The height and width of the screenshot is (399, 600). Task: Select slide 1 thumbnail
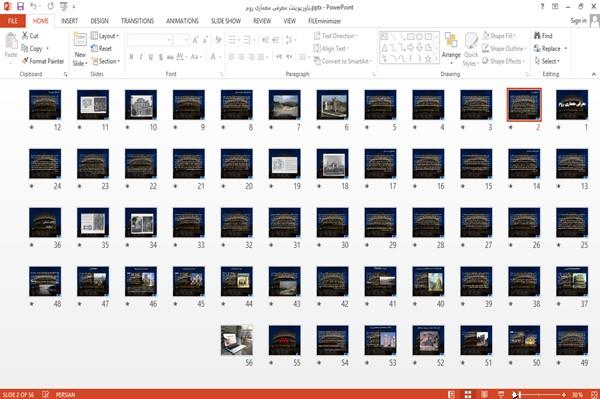pos(572,104)
